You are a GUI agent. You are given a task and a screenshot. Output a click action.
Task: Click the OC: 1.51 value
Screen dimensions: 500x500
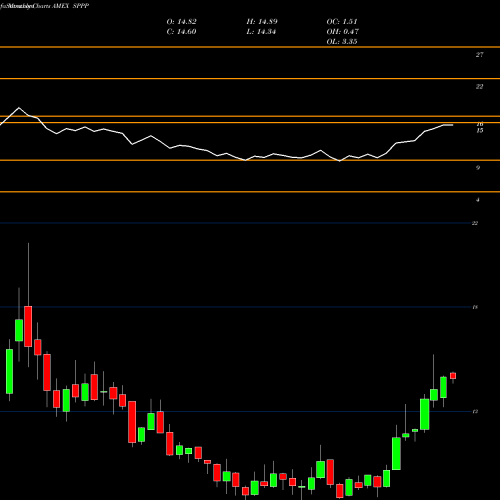click(342, 22)
